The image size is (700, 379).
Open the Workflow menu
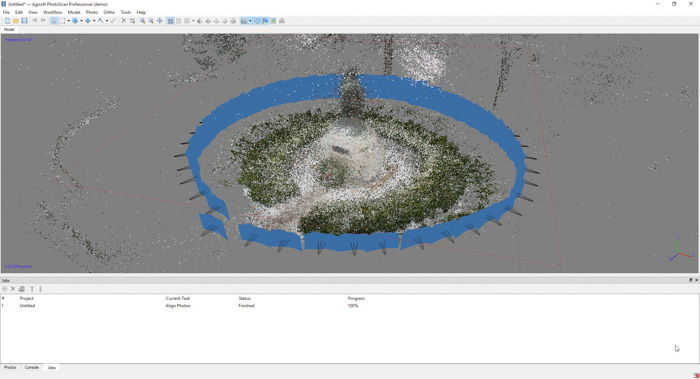(x=52, y=12)
